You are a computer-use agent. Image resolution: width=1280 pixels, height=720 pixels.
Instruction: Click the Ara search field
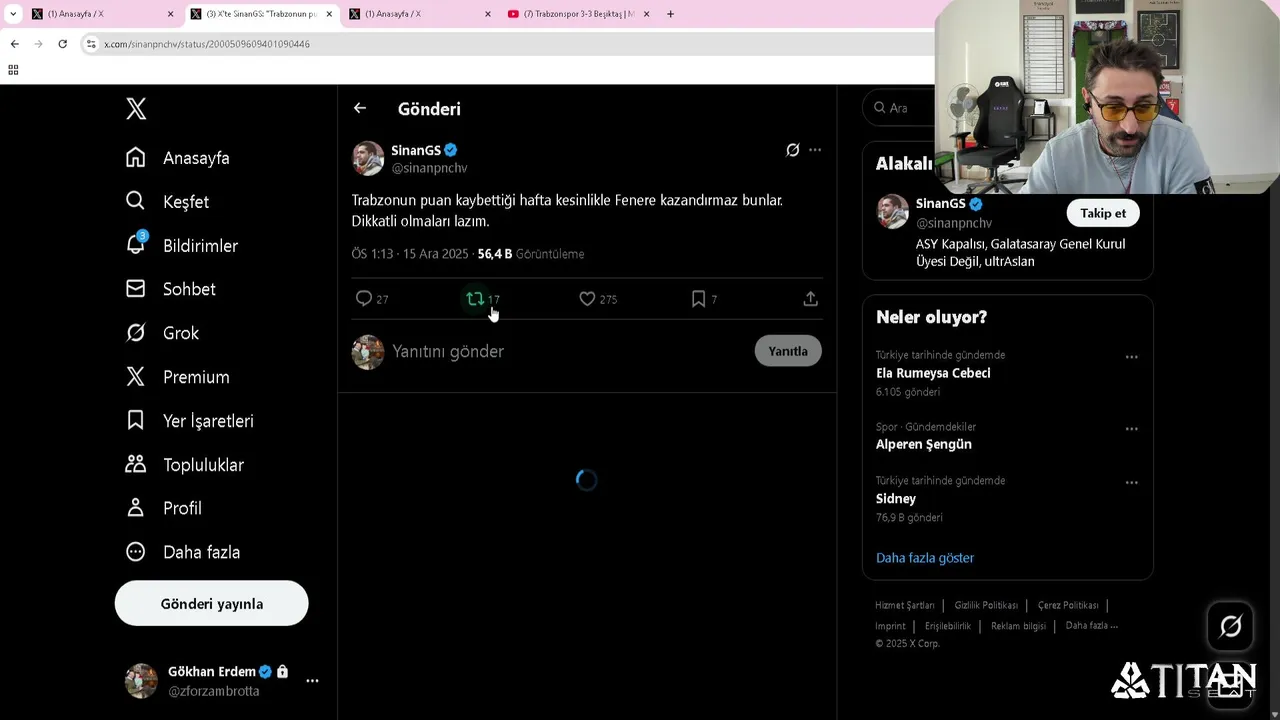point(900,108)
